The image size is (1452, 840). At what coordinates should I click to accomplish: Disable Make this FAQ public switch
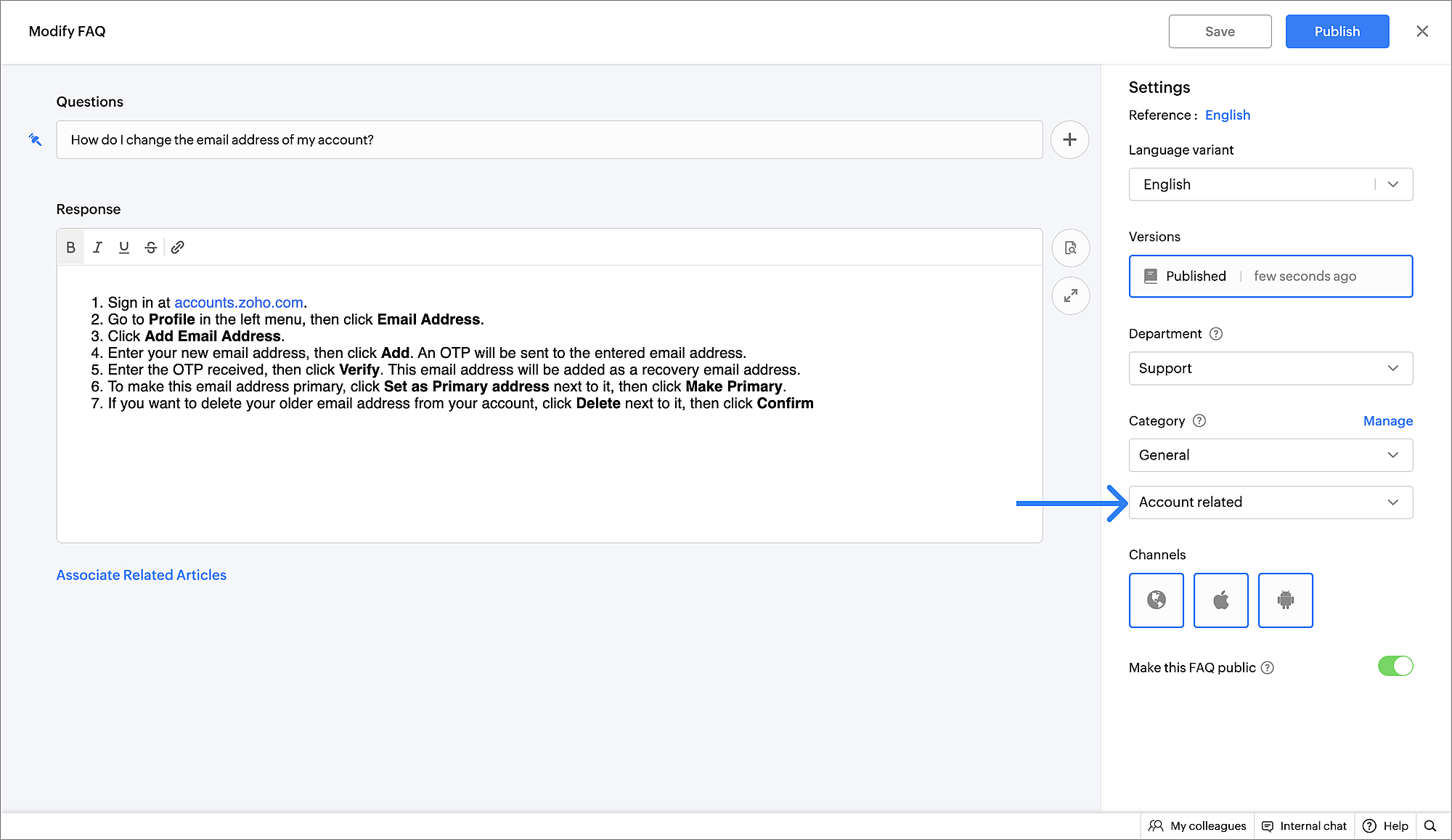pos(1395,666)
